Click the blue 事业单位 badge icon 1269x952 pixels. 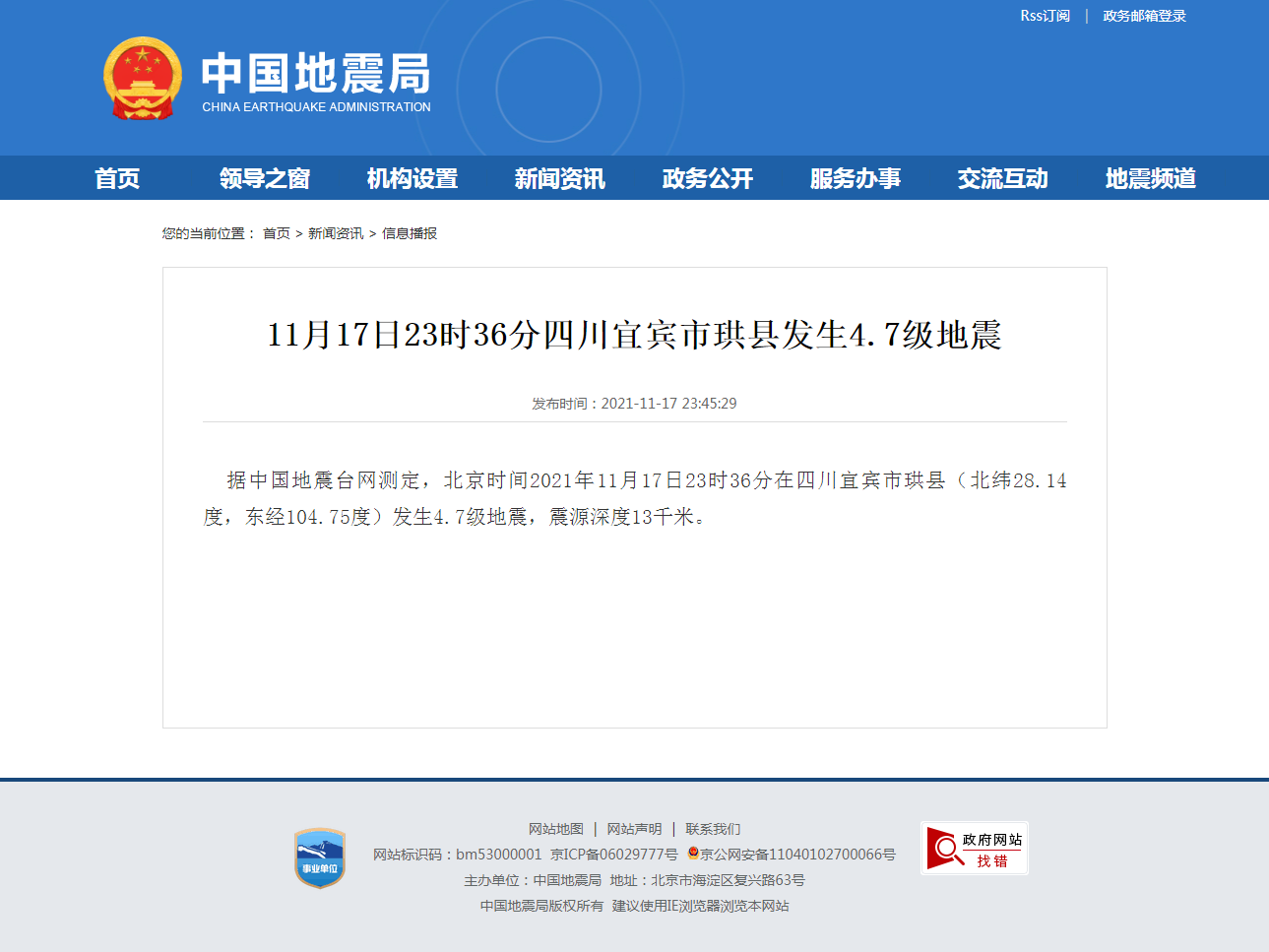(320, 857)
